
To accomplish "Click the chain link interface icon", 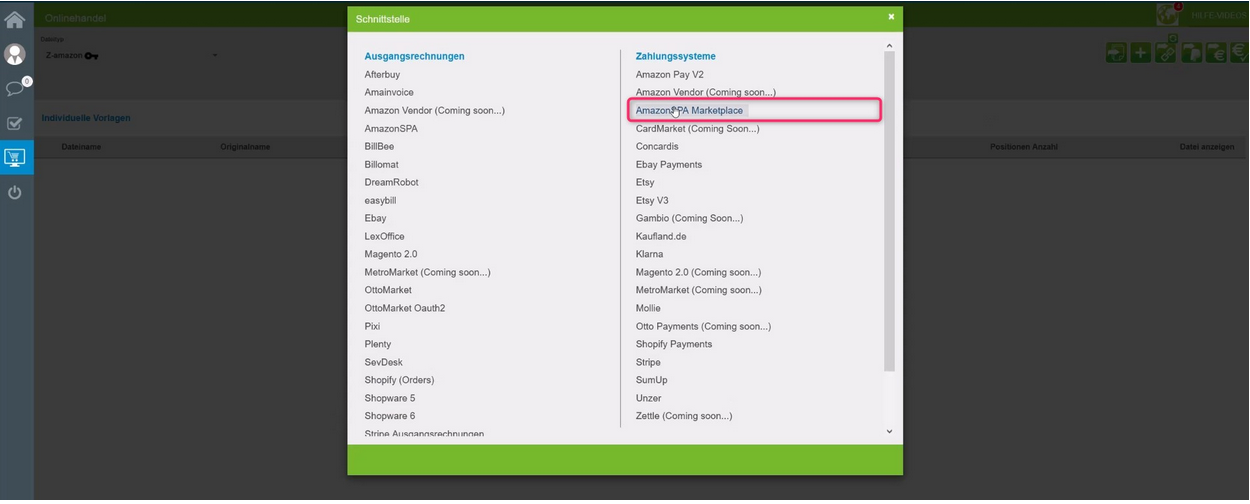I will [1166, 52].
